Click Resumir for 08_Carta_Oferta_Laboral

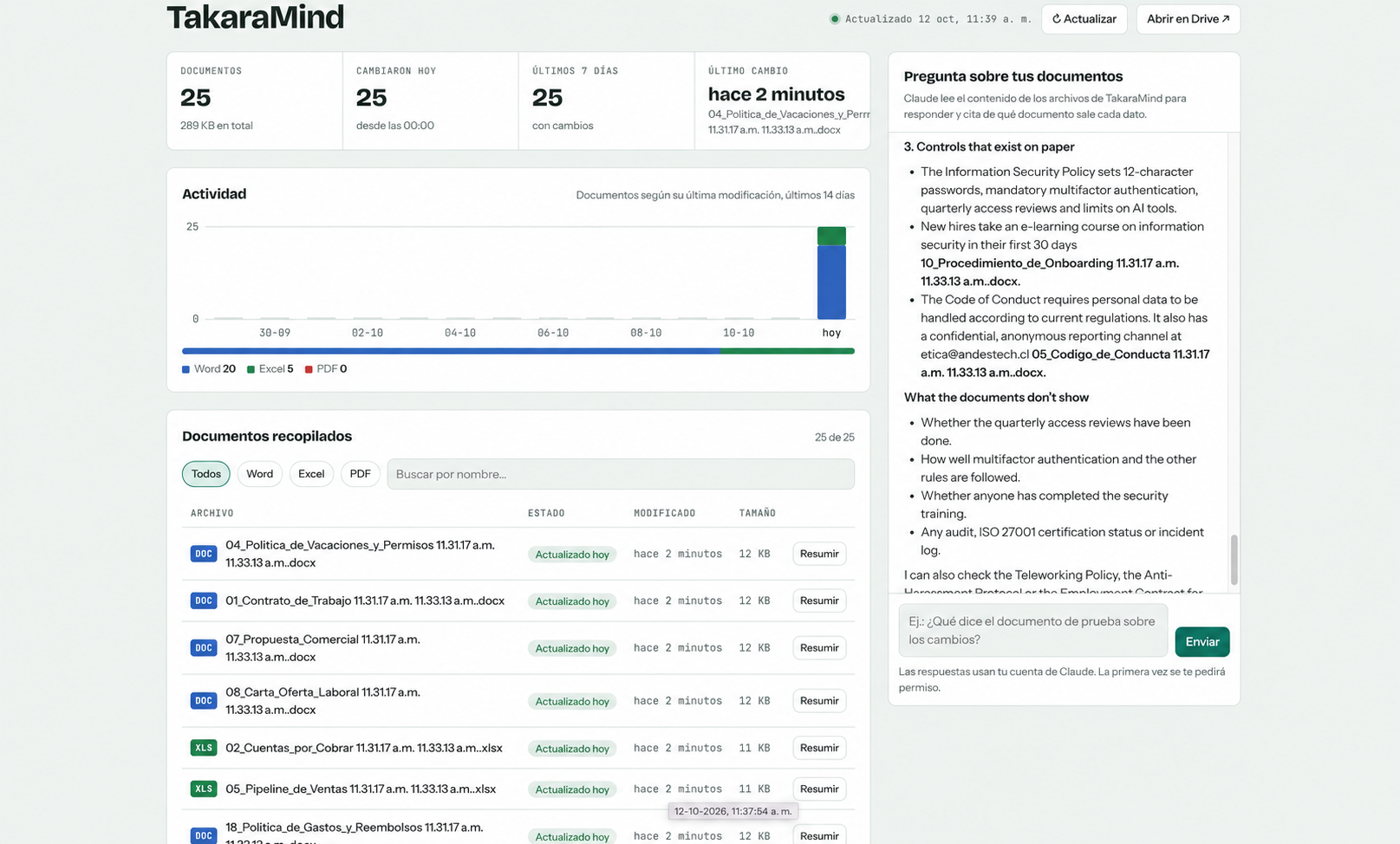tap(819, 701)
